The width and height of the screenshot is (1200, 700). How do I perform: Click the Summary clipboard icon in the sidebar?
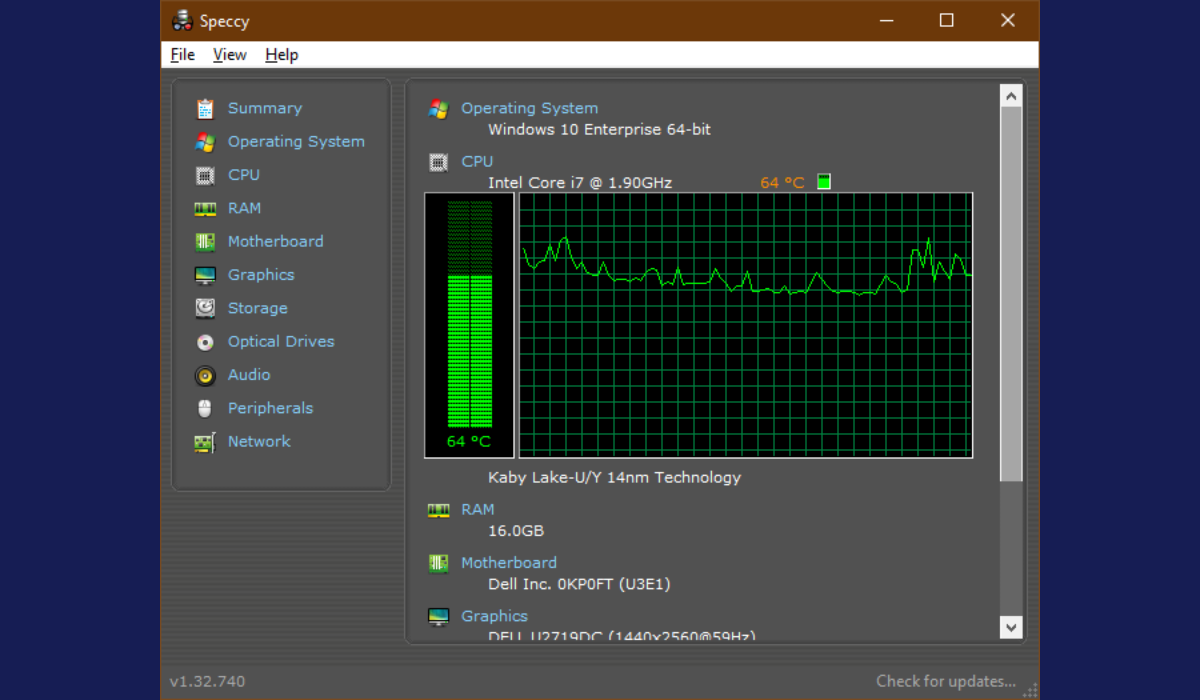205,109
